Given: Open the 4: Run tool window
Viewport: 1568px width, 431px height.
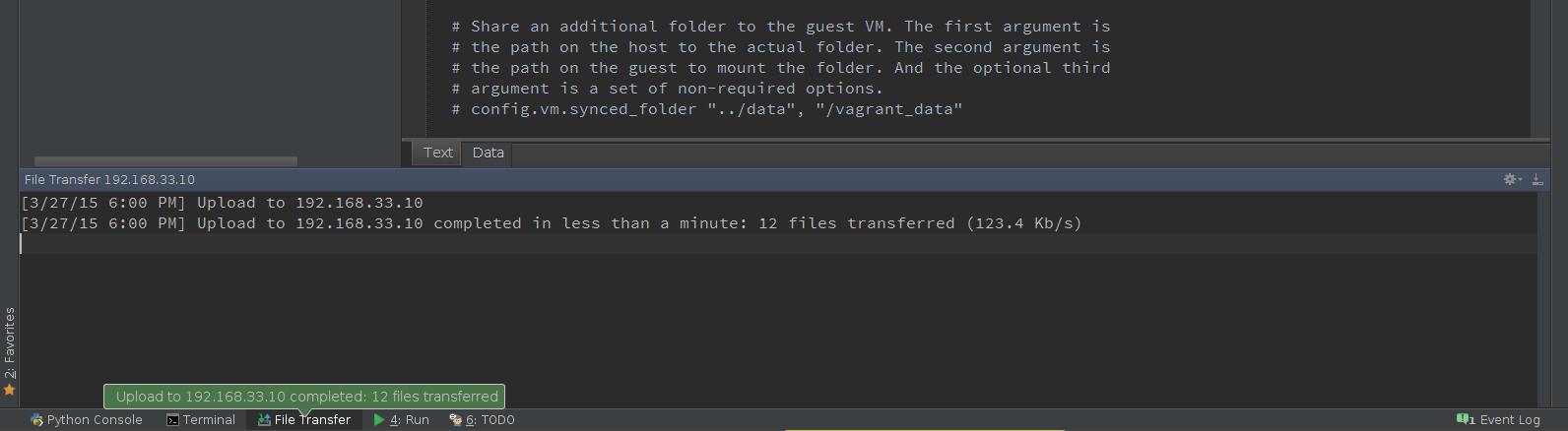Looking at the screenshot, I should 402,420.
